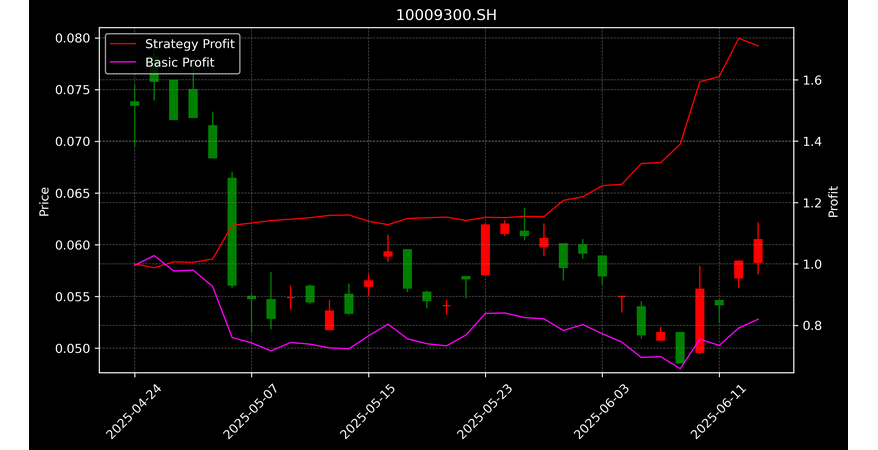The image size is (878, 450).
Task: Click the Basic Profit line's lowest point
Action: pos(680,369)
